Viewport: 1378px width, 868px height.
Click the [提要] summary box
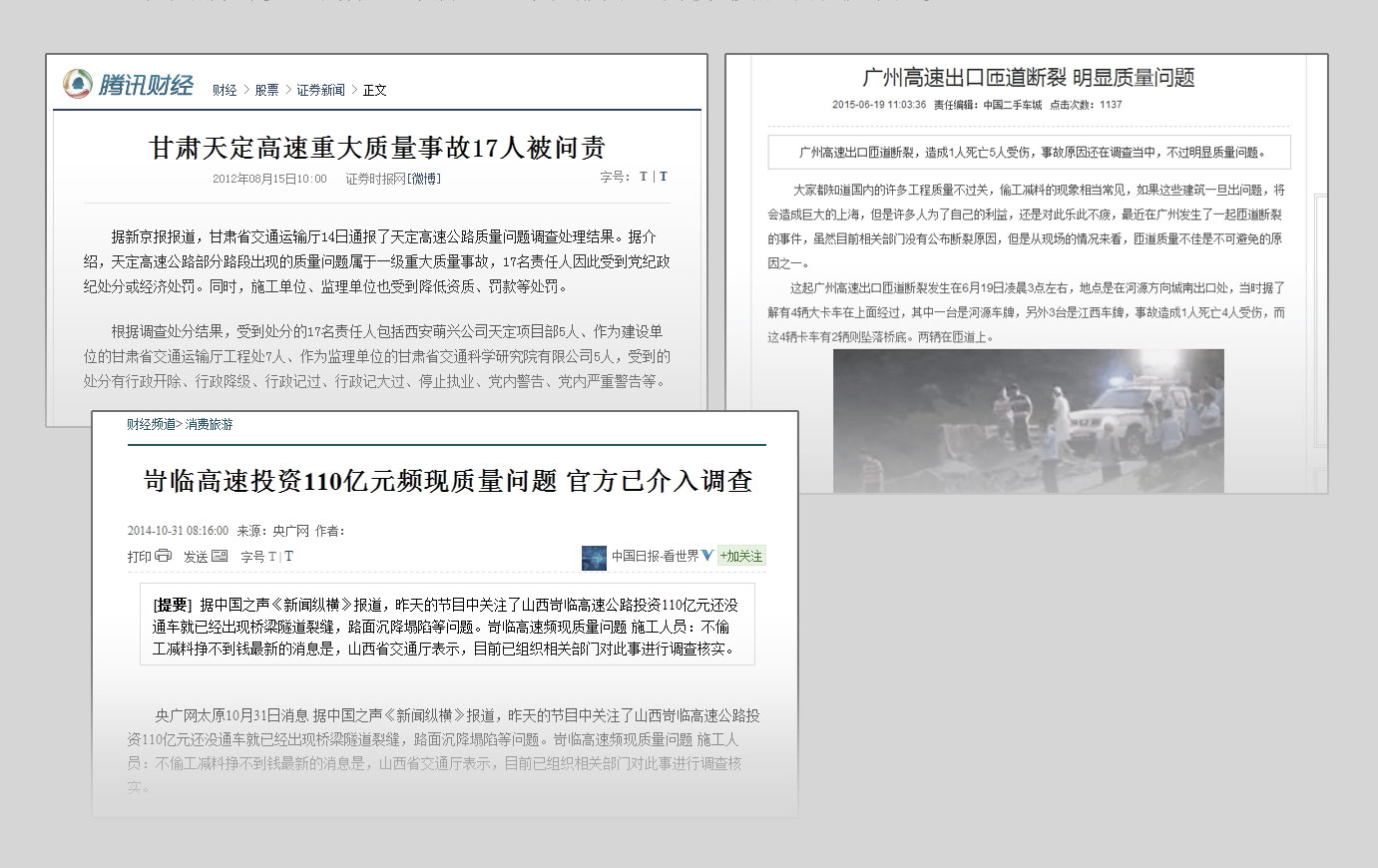447,626
